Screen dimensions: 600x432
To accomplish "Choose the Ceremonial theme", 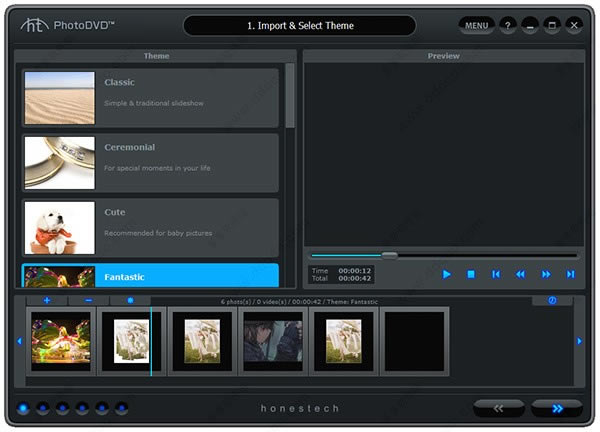I will coord(150,163).
